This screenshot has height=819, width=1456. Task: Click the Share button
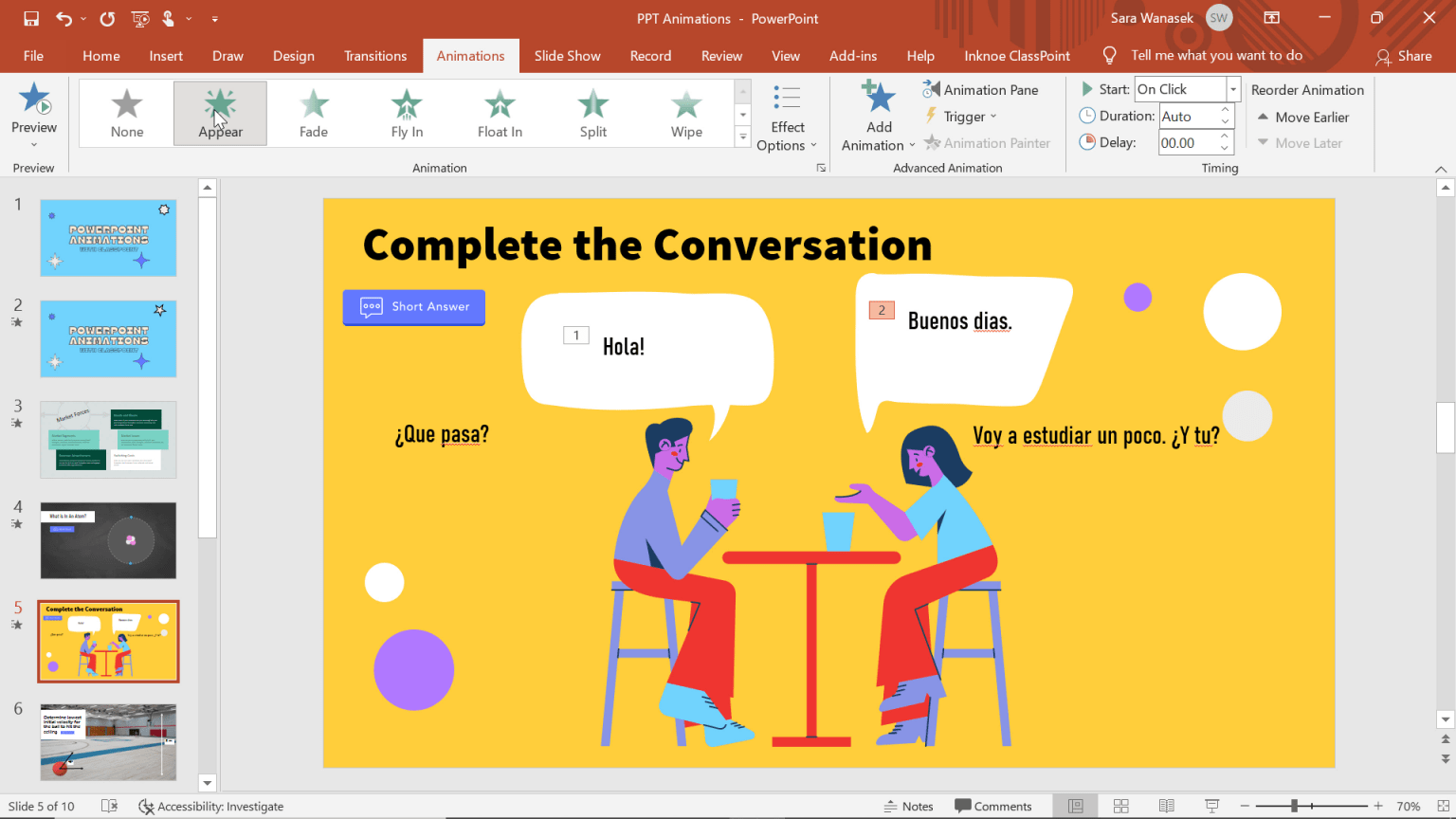click(x=1406, y=56)
